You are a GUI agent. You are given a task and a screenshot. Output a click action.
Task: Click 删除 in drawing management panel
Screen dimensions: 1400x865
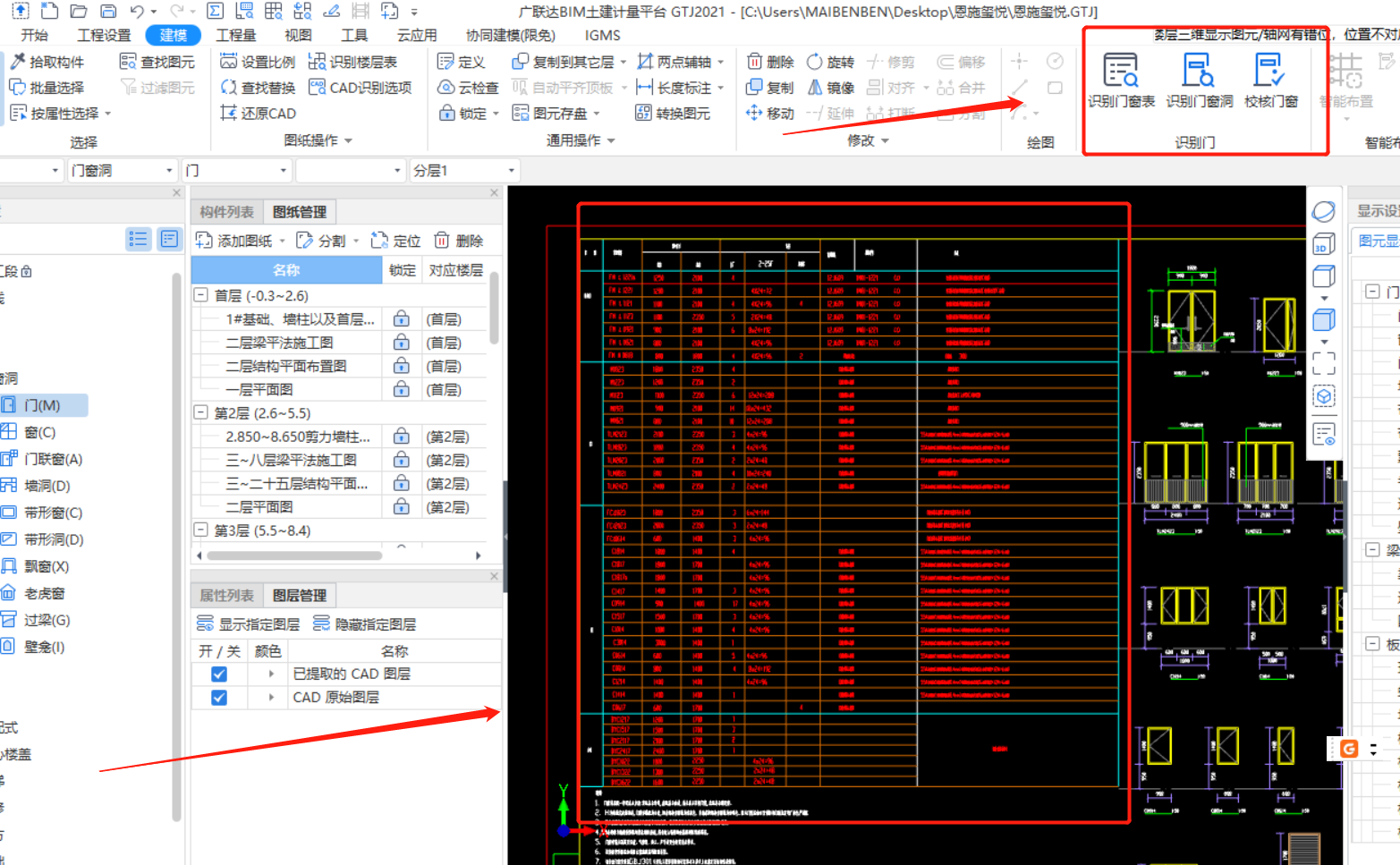click(459, 241)
